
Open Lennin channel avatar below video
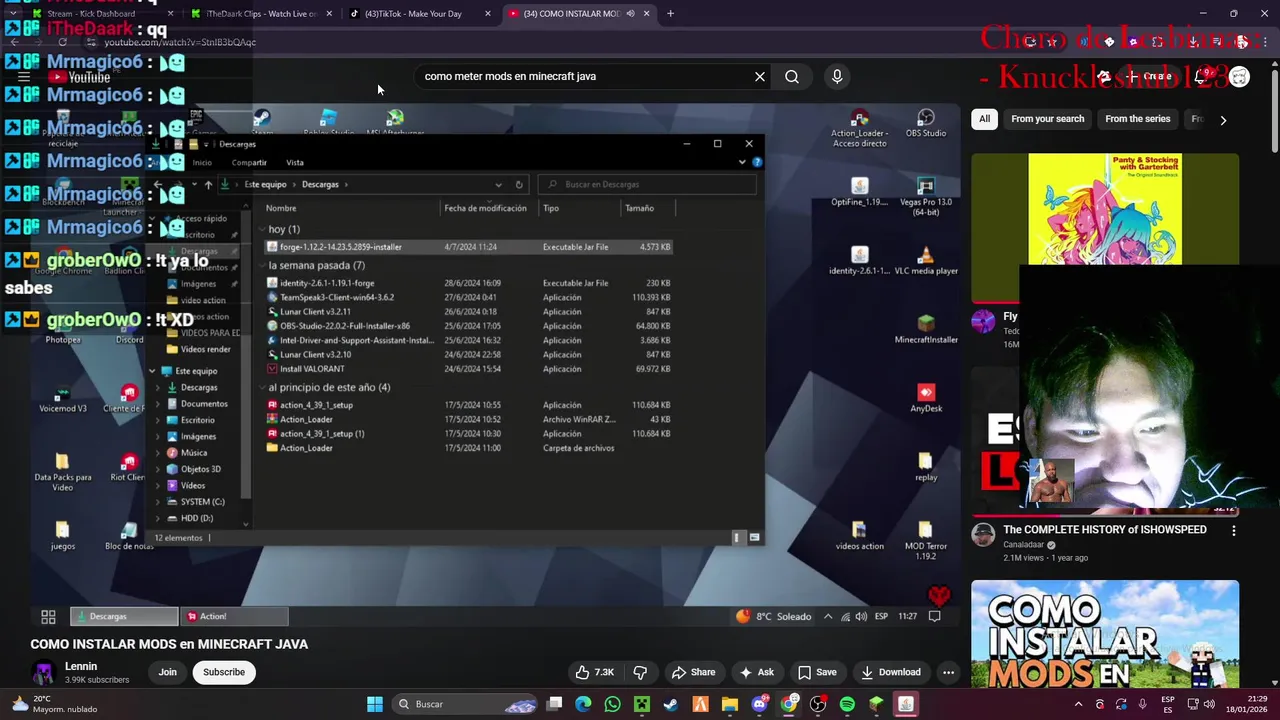(x=43, y=672)
